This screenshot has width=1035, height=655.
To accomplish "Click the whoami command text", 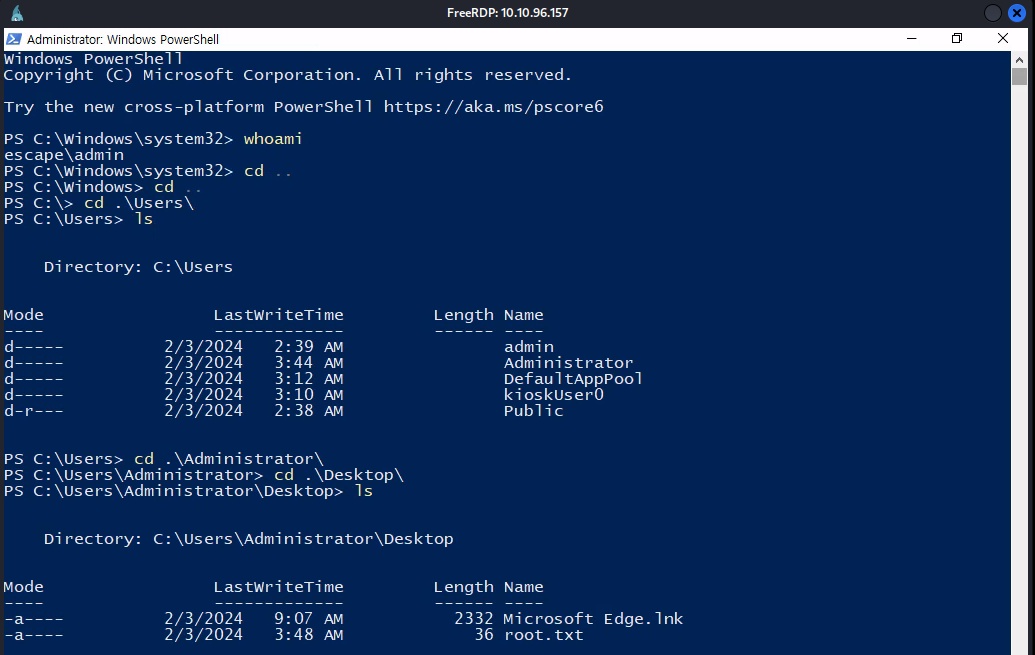I will [x=273, y=139].
